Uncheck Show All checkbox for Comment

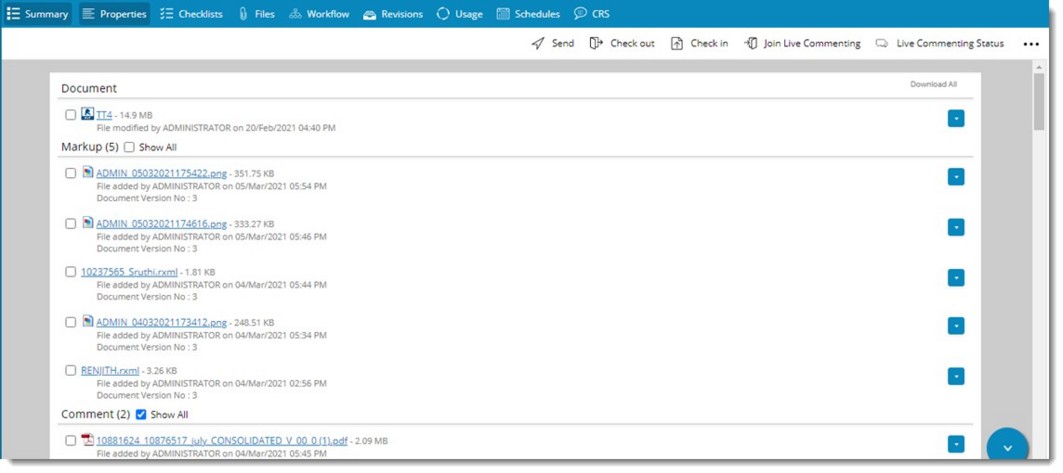coord(141,414)
